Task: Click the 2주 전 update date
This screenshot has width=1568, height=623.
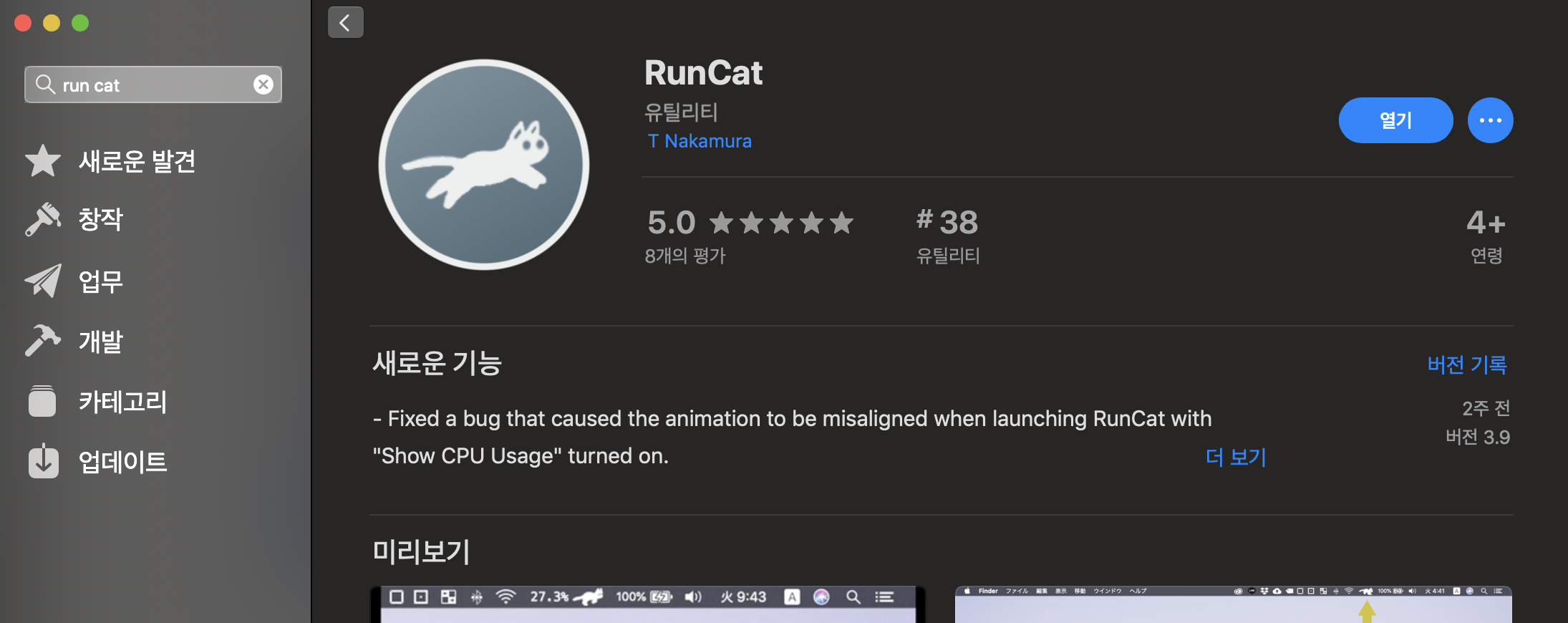Action: point(1486,408)
